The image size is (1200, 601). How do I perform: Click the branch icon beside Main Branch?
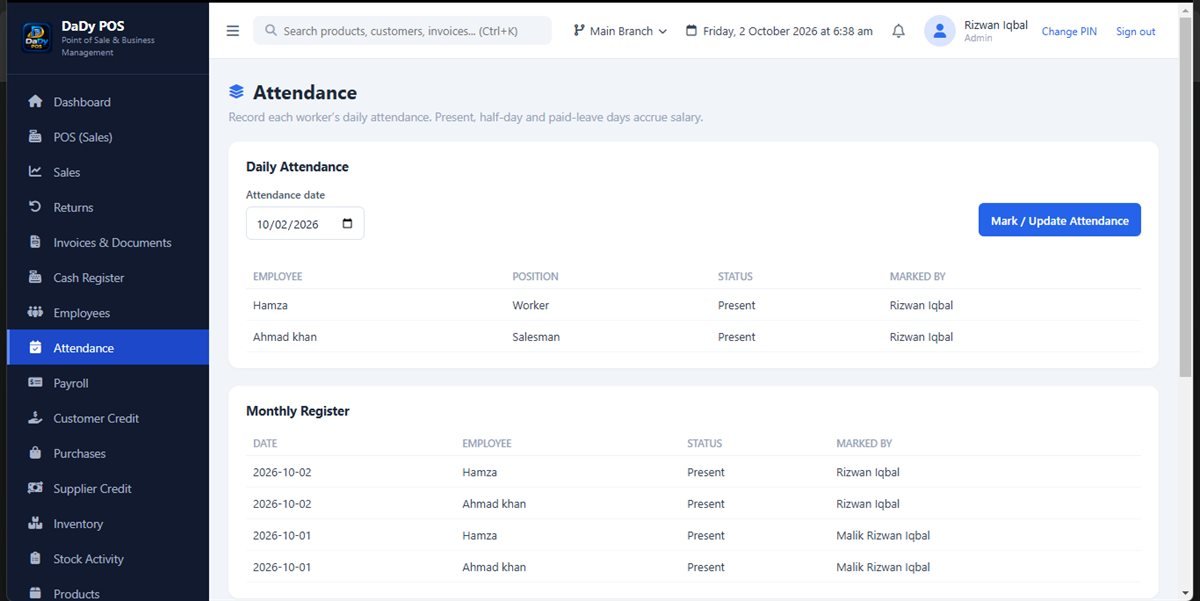tap(579, 31)
